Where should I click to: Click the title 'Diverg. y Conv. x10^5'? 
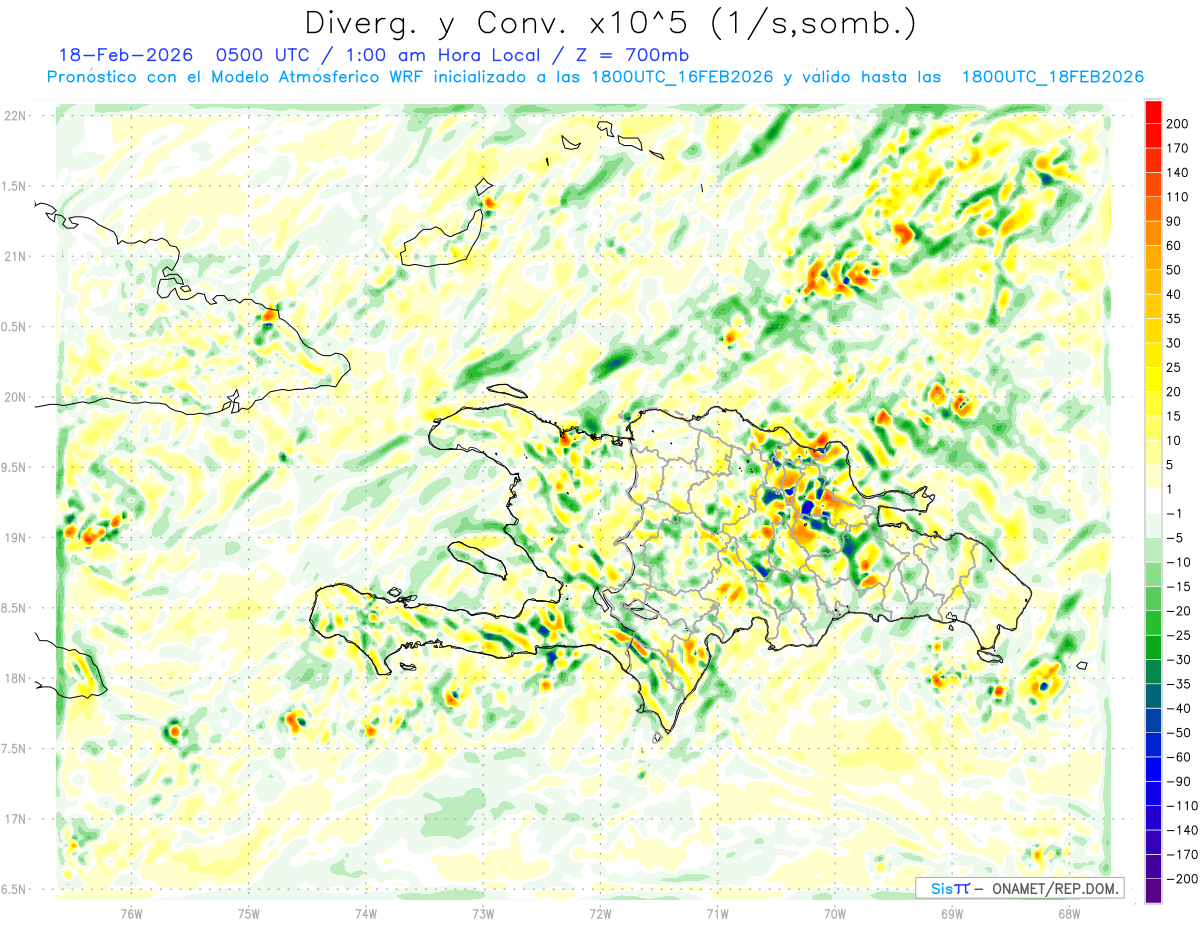[x=497, y=22]
